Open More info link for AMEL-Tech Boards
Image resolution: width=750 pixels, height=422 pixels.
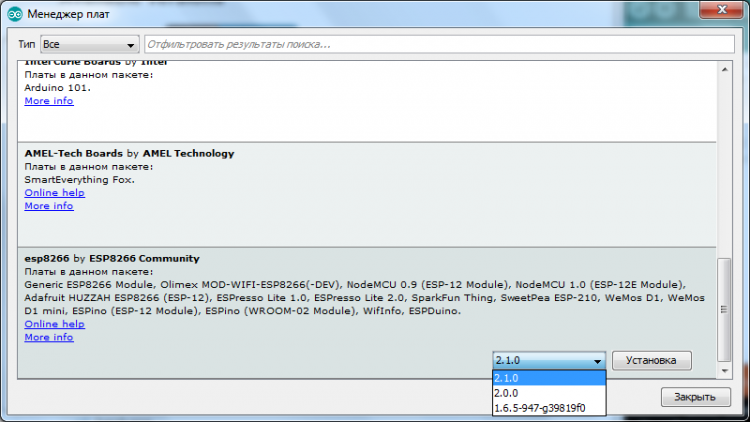pyautogui.click(x=49, y=206)
